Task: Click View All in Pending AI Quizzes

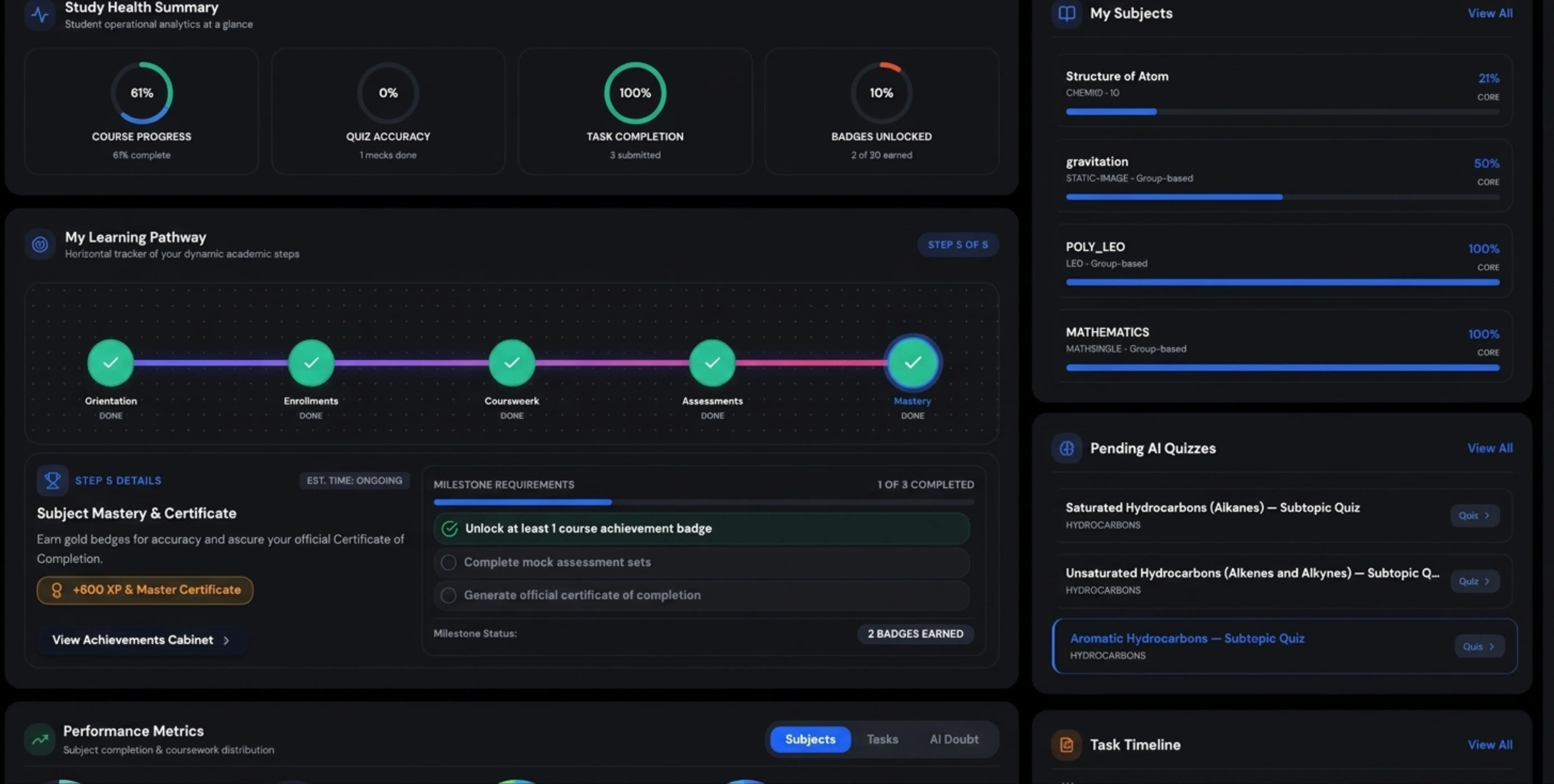Action: click(1489, 448)
